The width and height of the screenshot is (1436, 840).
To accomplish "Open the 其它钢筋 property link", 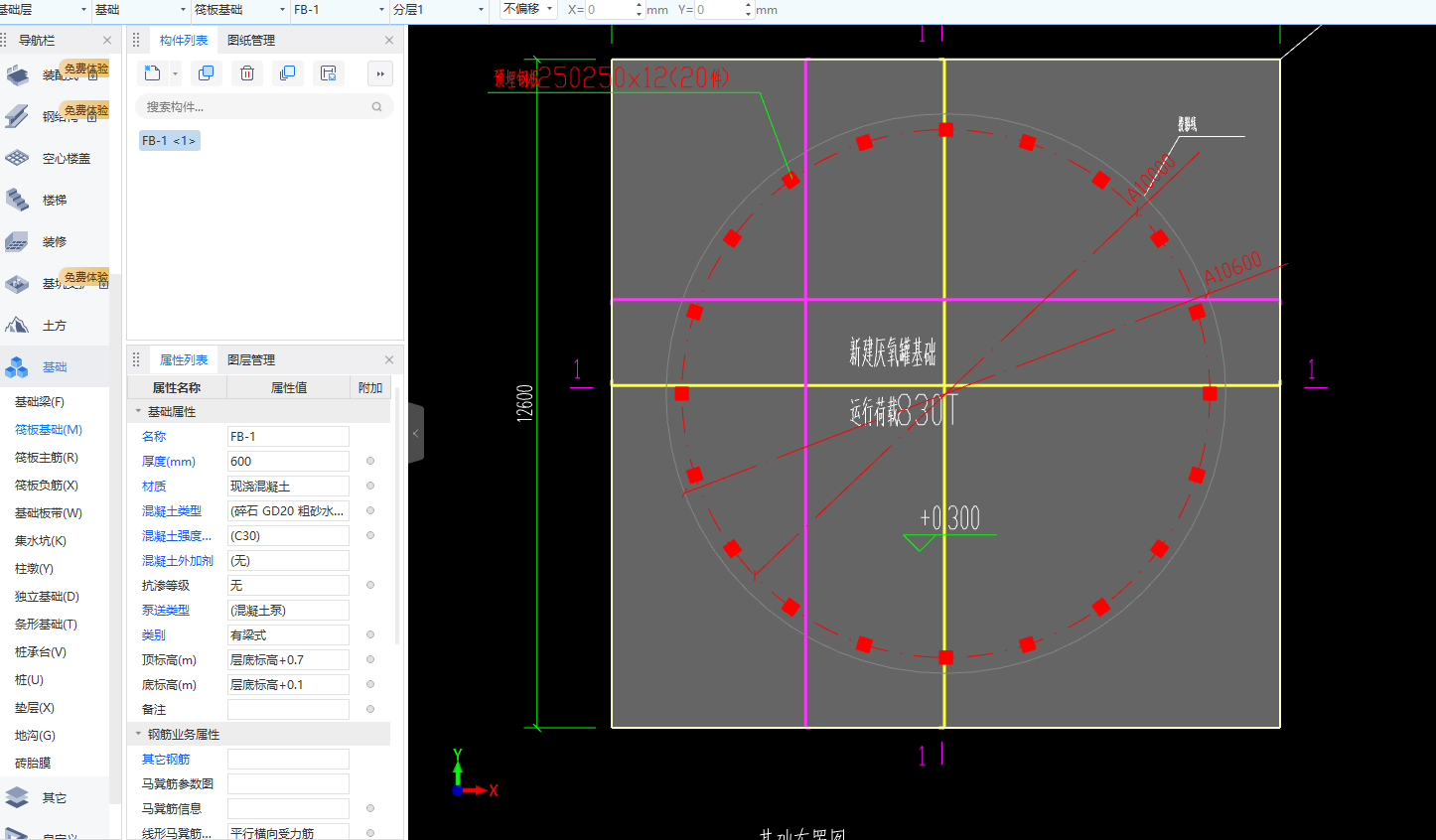I will point(166,760).
